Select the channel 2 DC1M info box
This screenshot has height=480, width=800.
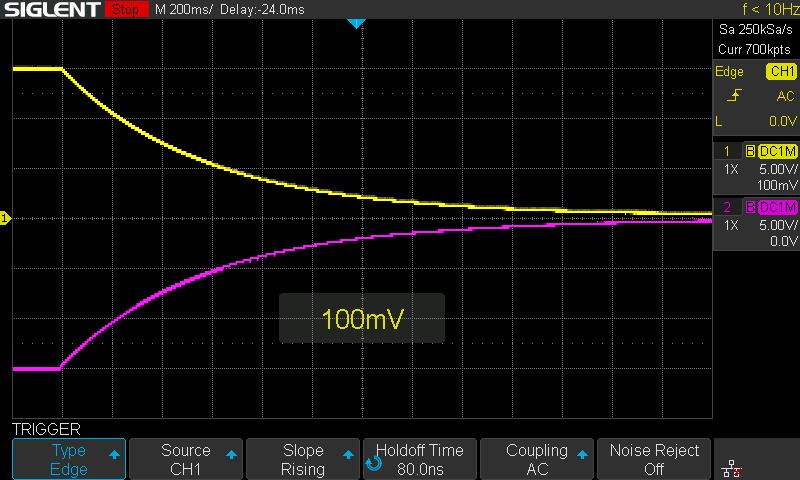pyautogui.click(x=756, y=223)
